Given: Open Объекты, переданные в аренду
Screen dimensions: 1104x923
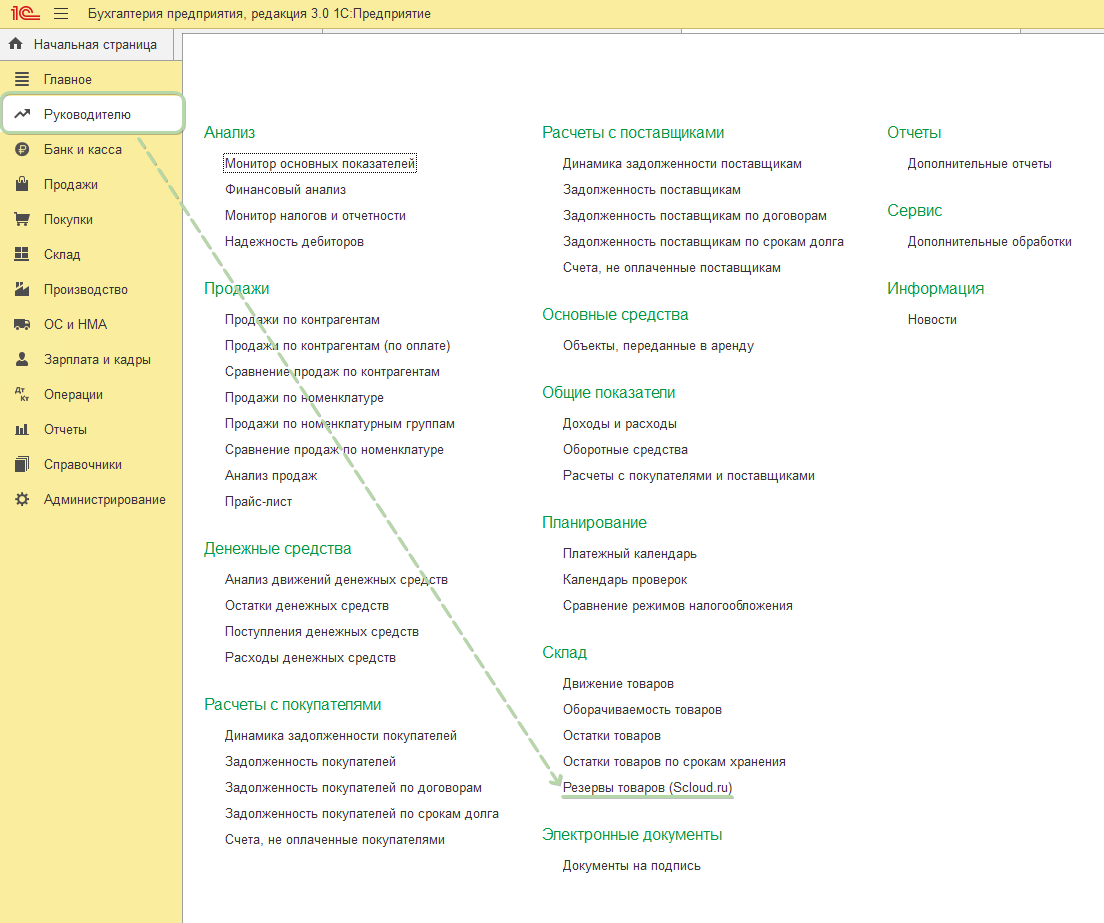Looking at the screenshot, I should click(658, 346).
